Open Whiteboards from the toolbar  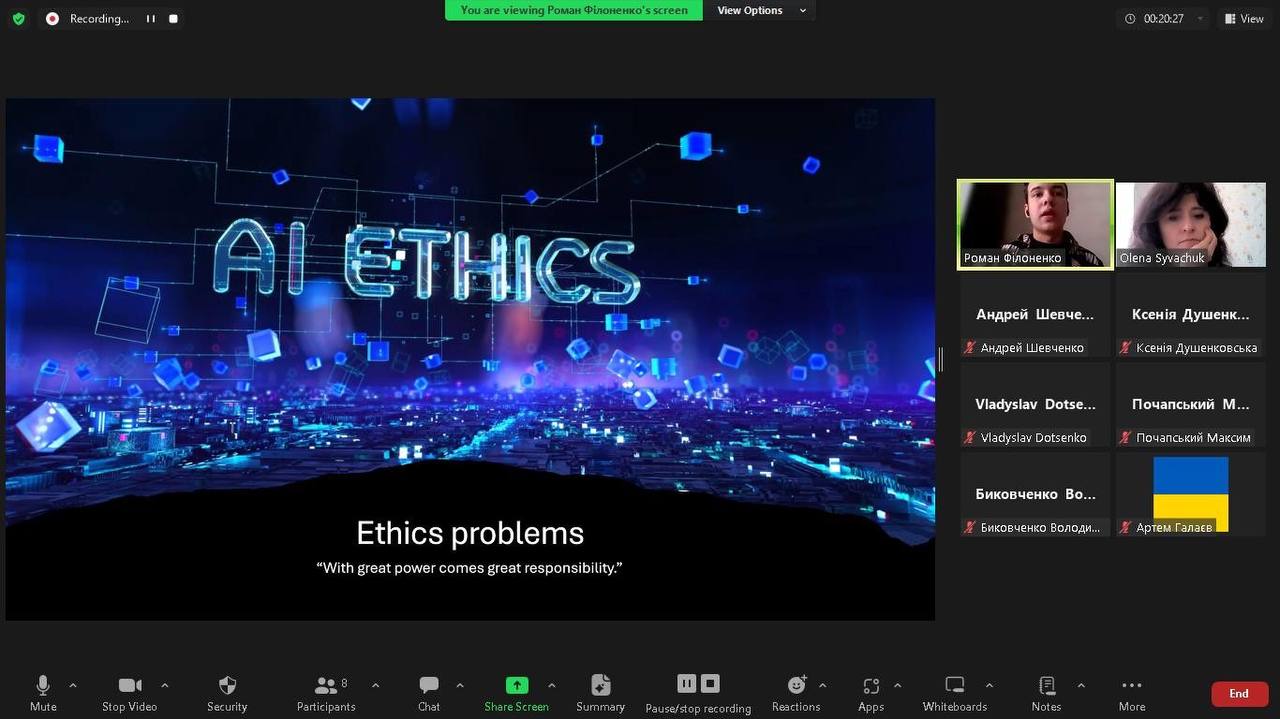click(954, 686)
